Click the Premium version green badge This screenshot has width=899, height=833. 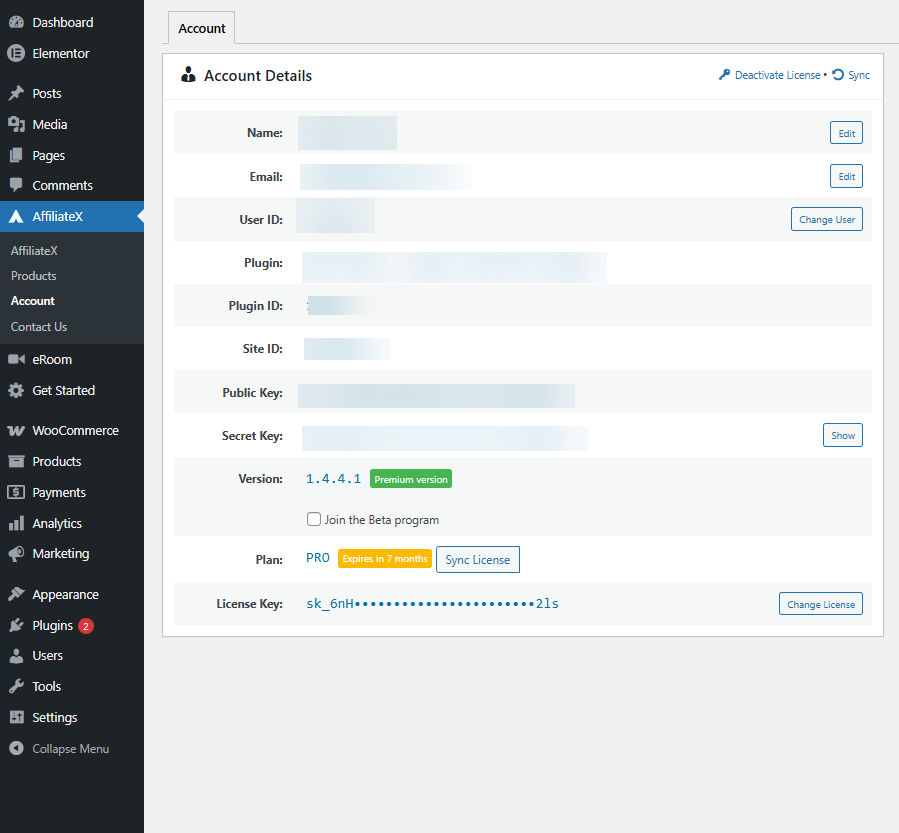[x=411, y=479]
